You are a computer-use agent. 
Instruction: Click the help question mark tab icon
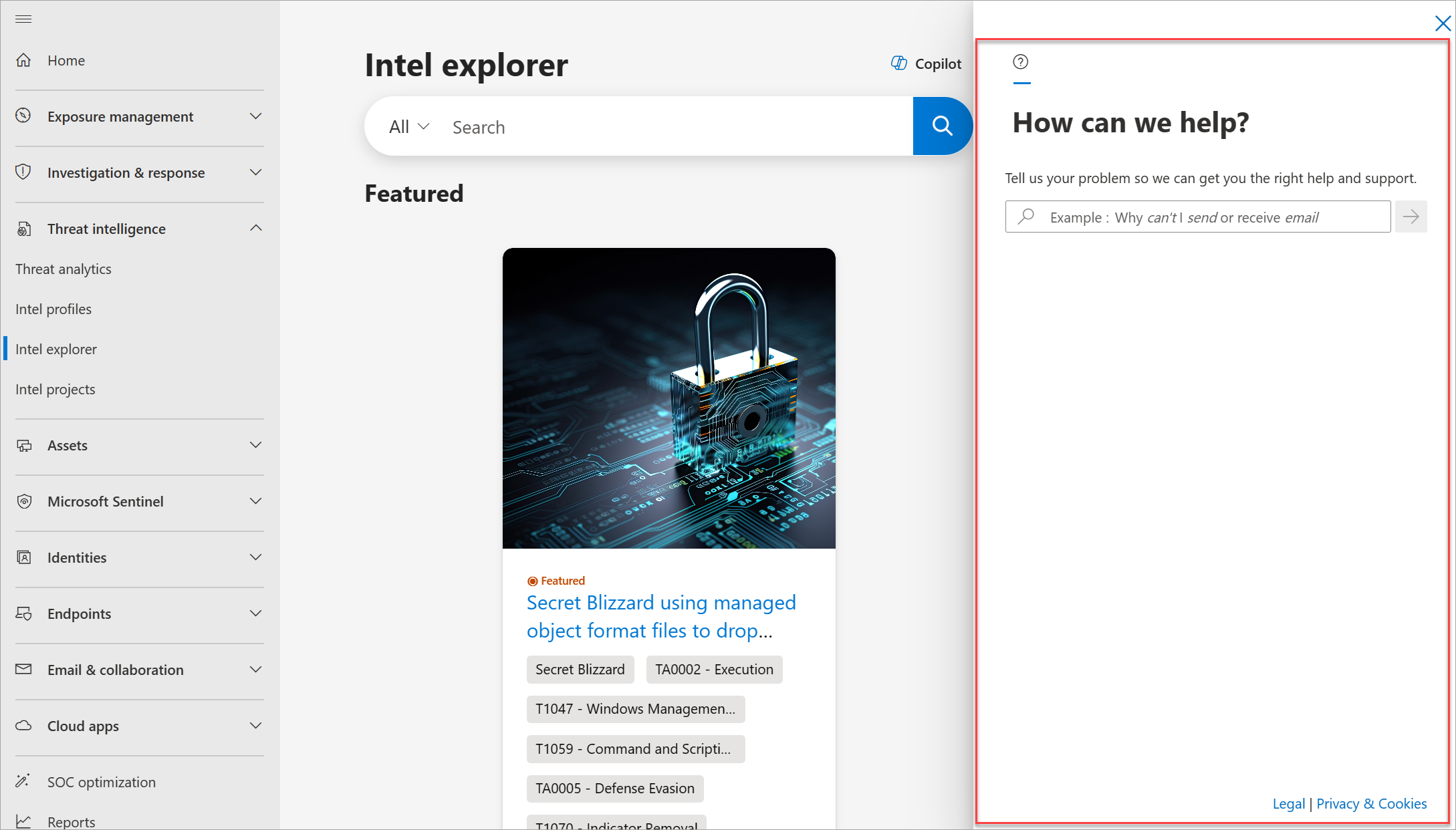click(1021, 62)
